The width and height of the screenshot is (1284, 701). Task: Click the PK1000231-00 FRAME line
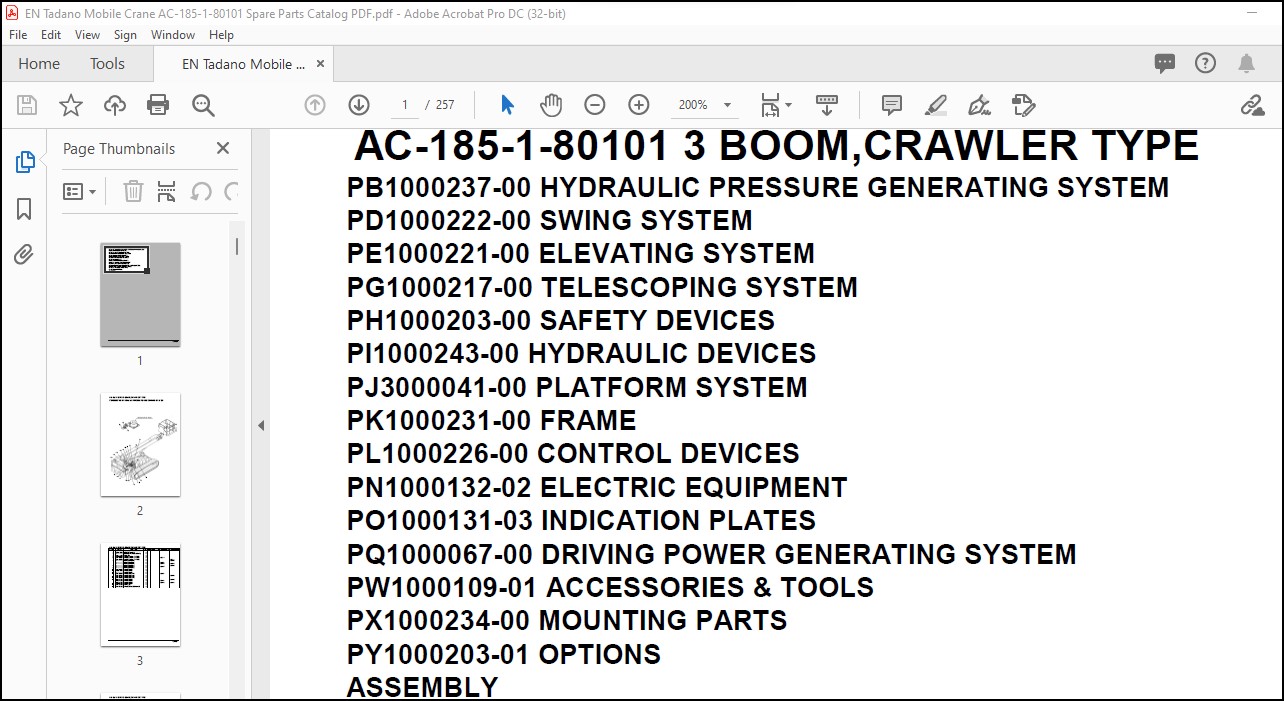click(x=492, y=420)
